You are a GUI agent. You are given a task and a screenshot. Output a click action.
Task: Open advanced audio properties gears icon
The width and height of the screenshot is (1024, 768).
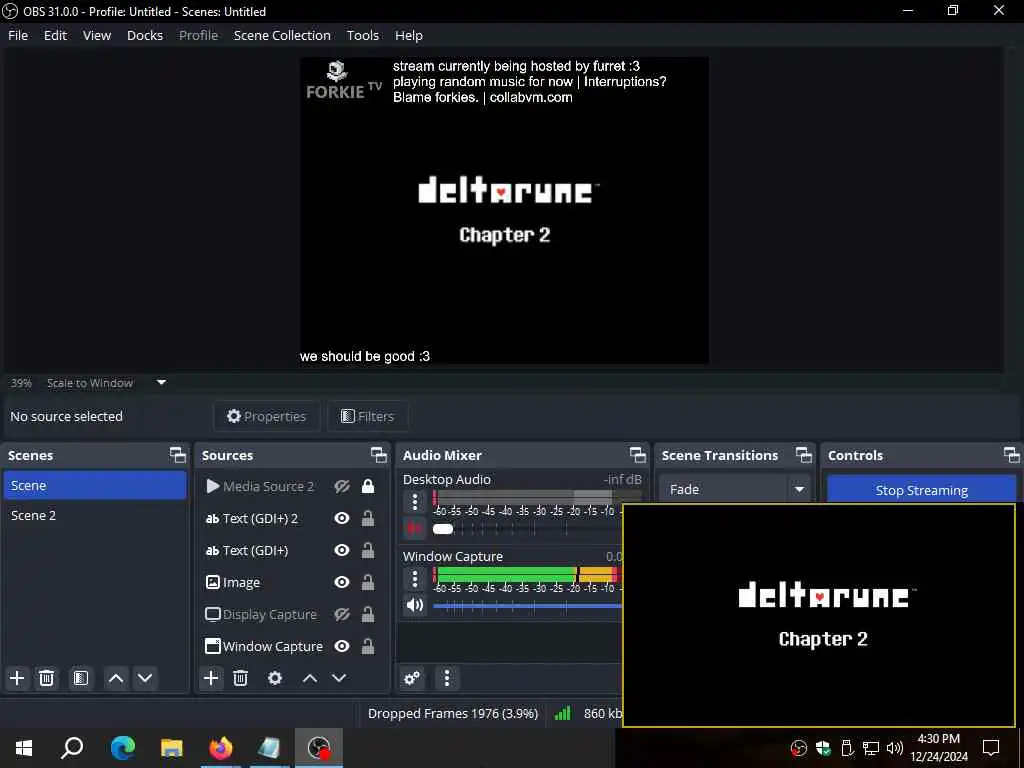click(x=412, y=678)
